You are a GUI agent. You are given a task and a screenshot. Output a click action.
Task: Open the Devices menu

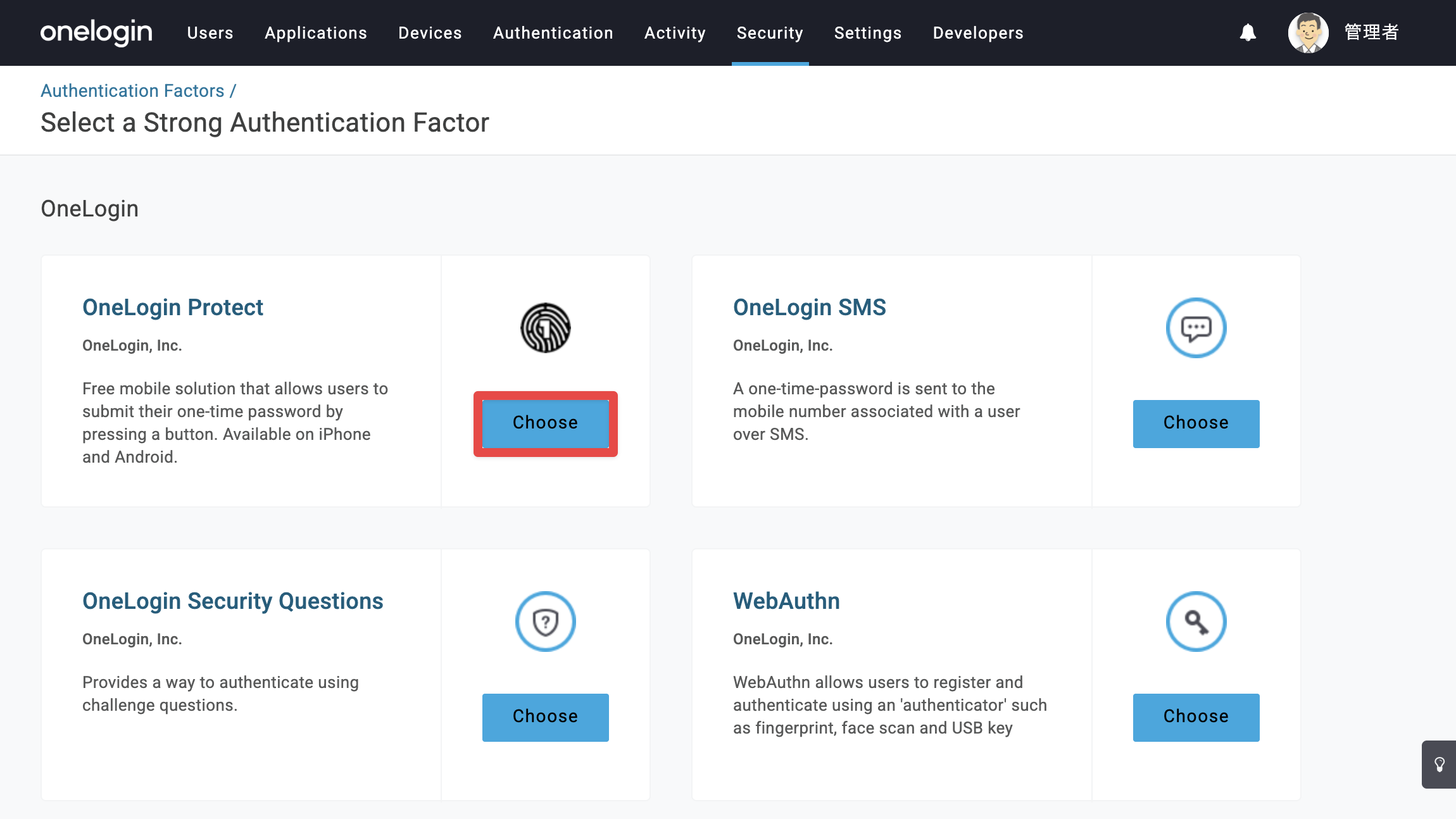[x=430, y=33]
